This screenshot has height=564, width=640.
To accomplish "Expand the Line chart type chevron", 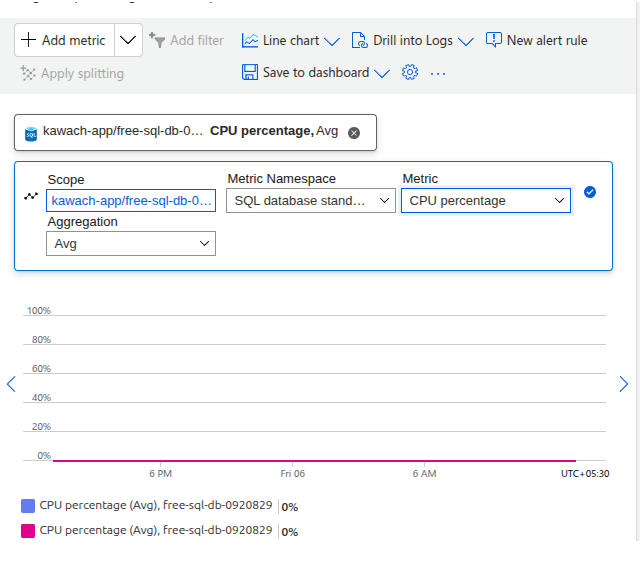I will (332, 41).
